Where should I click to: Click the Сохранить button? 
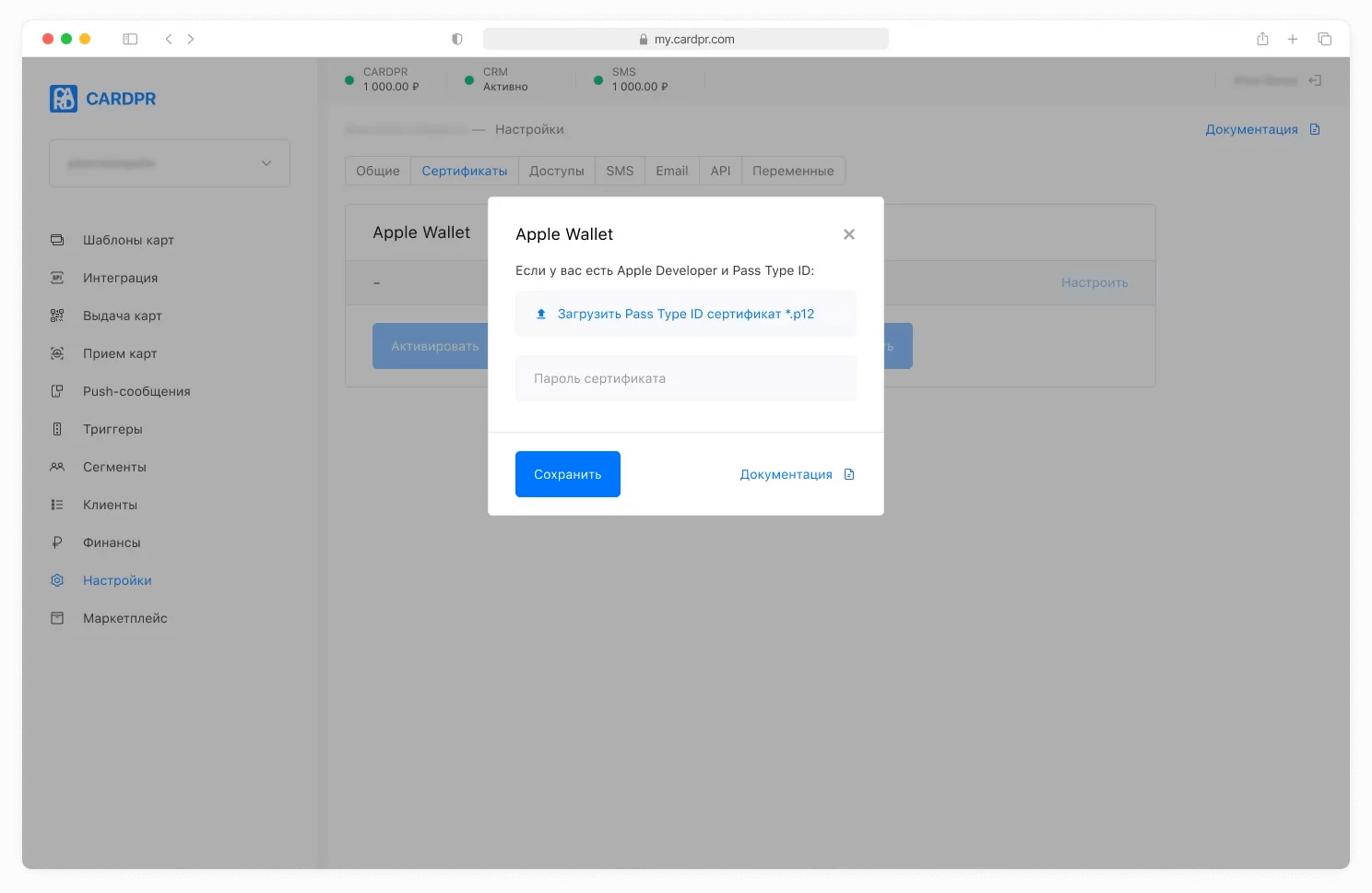click(568, 474)
